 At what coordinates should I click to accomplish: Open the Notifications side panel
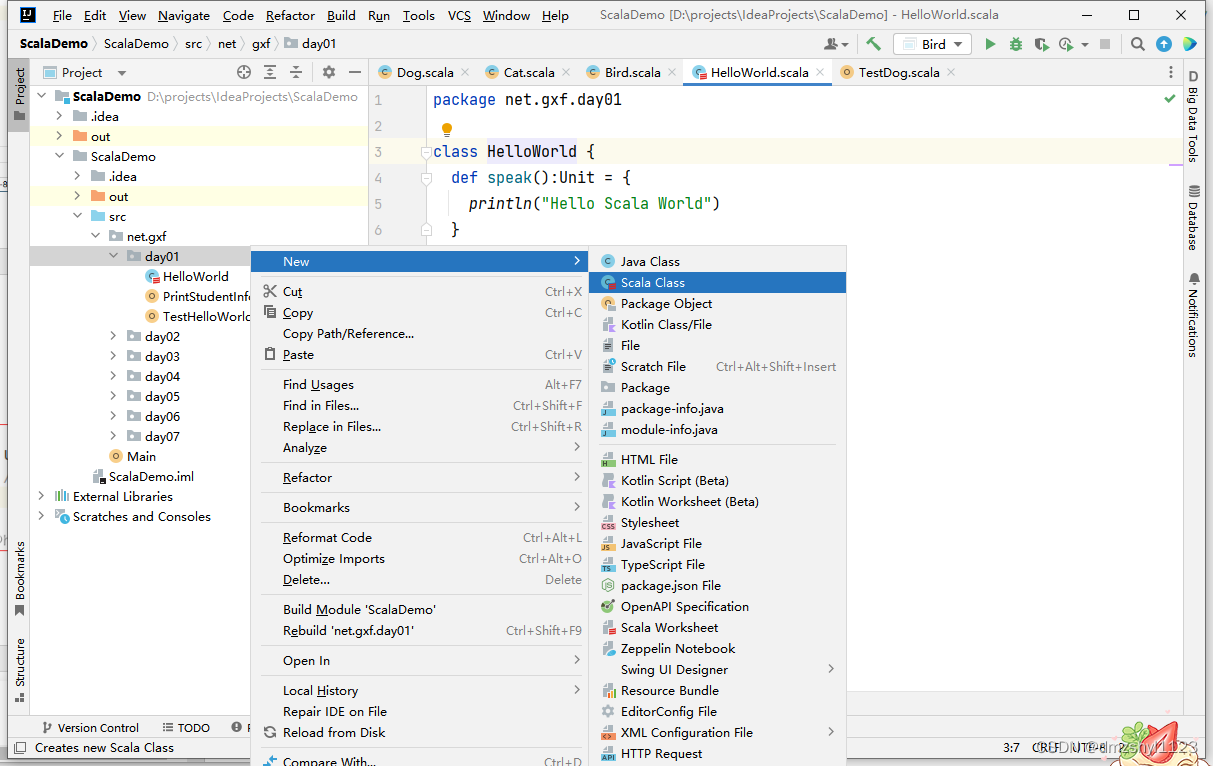(x=1193, y=314)
